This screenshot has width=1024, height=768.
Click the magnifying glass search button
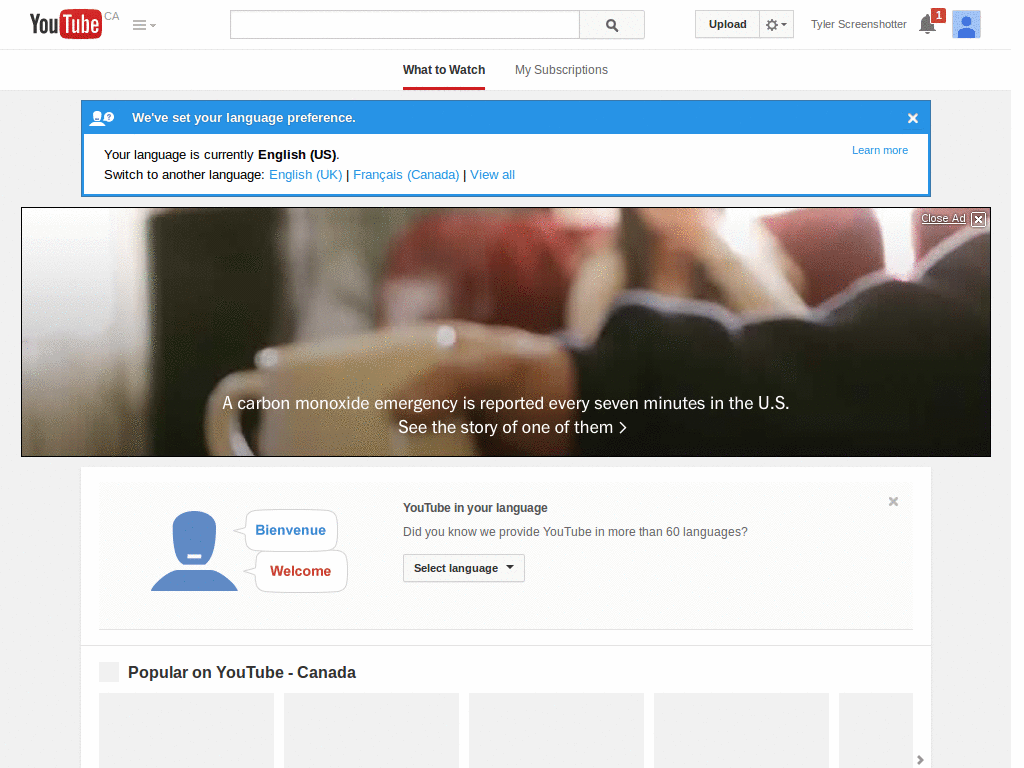(x=612, y=25)
